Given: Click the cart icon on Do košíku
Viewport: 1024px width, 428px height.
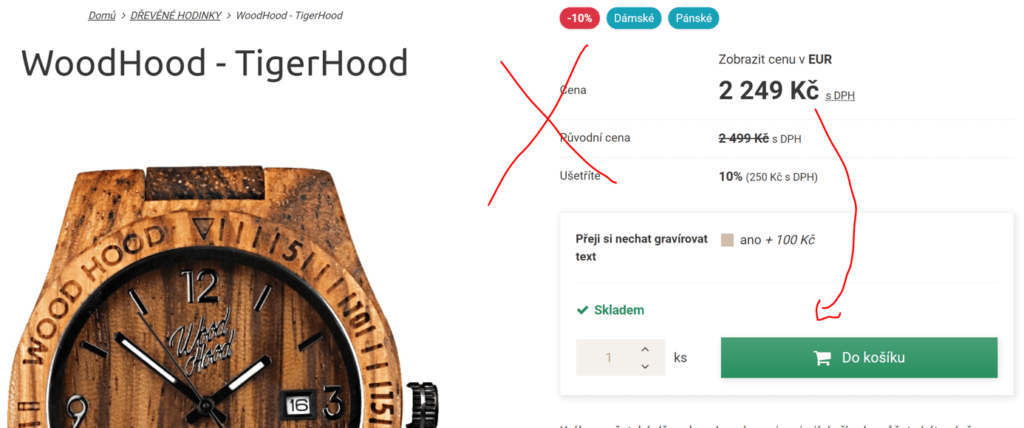Looking at the screenshot, I should click(822, 357).
